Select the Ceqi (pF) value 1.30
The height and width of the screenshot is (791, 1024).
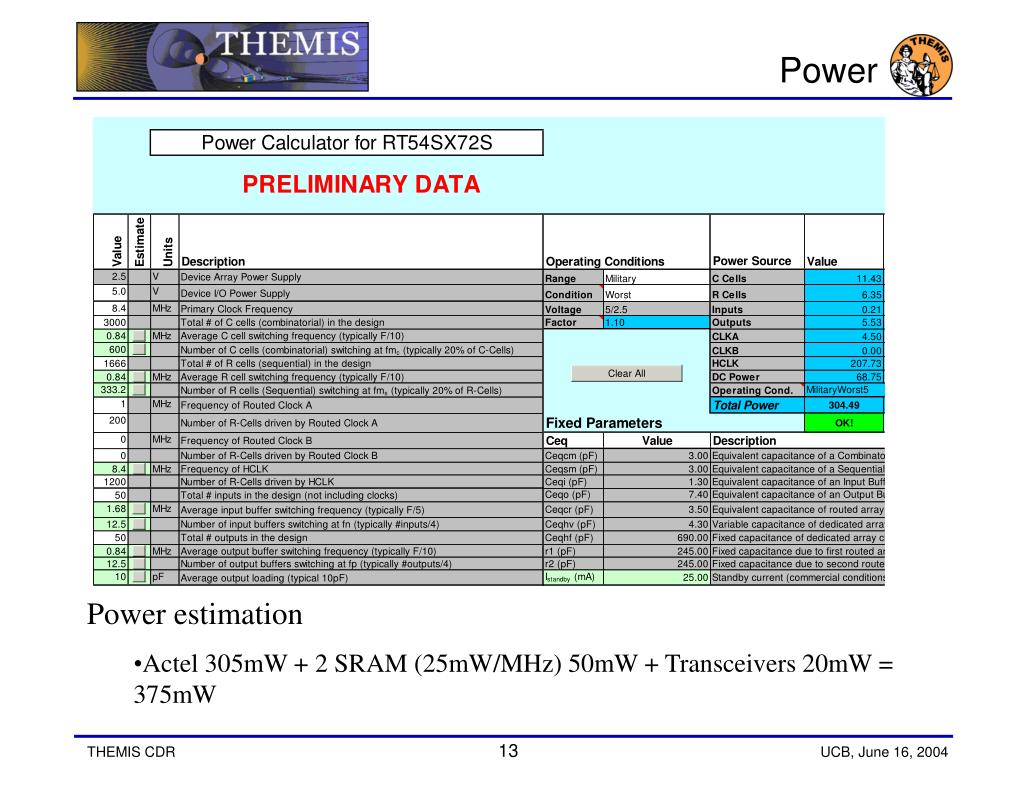(656, 481)
